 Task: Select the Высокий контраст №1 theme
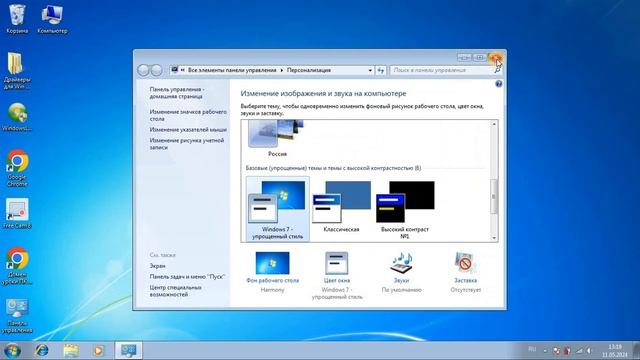pyautogui.click(x=405, y=209)
